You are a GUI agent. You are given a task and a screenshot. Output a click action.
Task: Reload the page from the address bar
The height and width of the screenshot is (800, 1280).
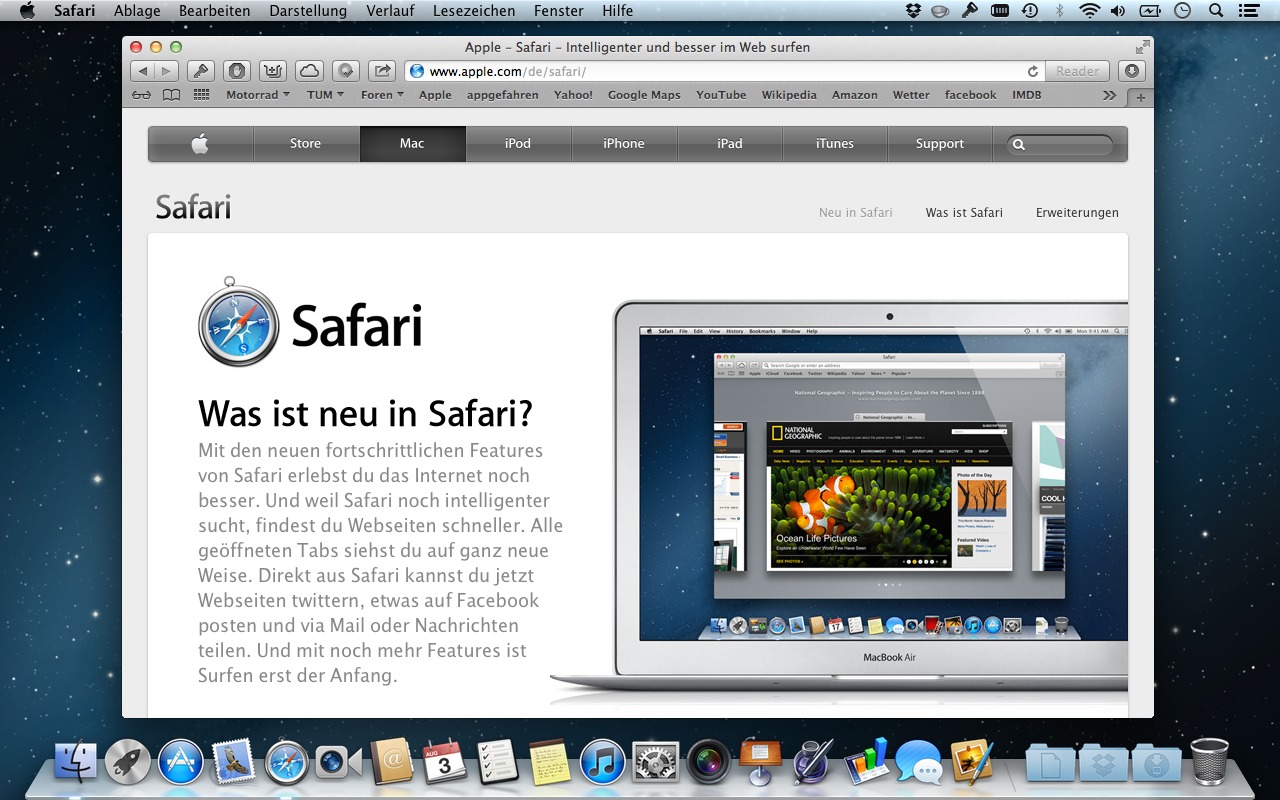[x=1034, y=71]
